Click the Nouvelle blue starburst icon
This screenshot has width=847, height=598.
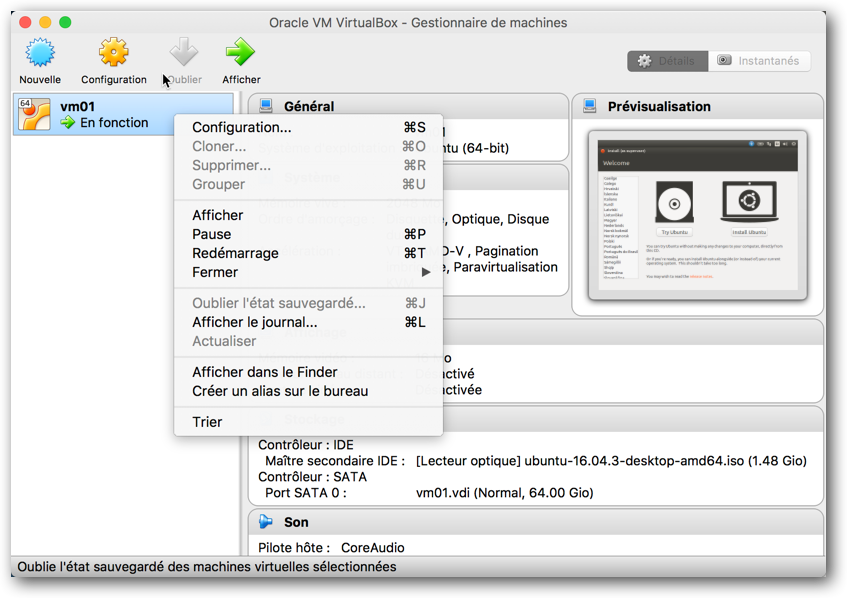point(40,52)
